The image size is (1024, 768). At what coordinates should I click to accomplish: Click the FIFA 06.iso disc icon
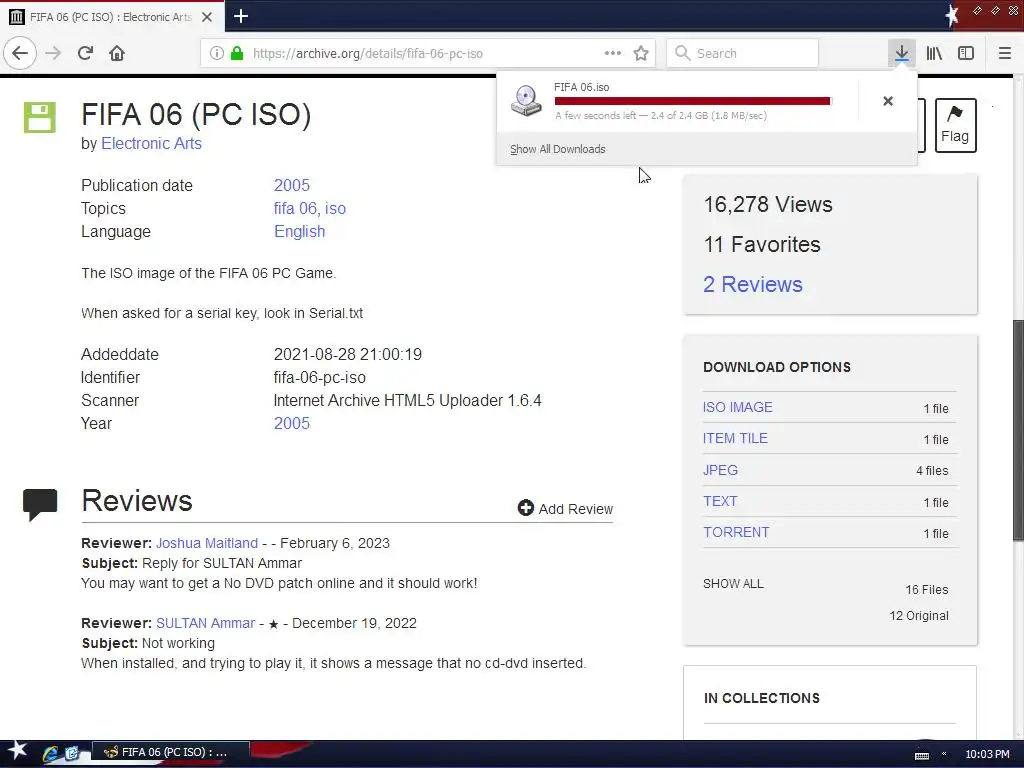click(x=526, y=101)
